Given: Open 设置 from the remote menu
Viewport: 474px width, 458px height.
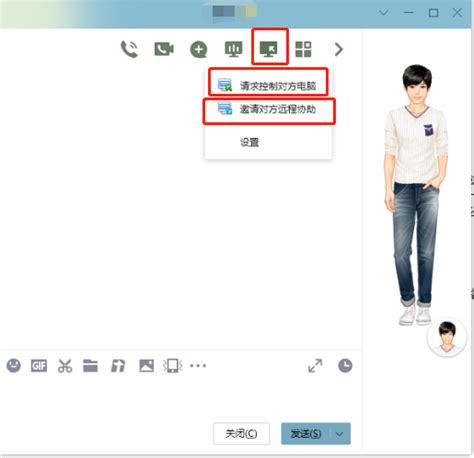Looking at the screenshot, I should [x=249, y=142].
